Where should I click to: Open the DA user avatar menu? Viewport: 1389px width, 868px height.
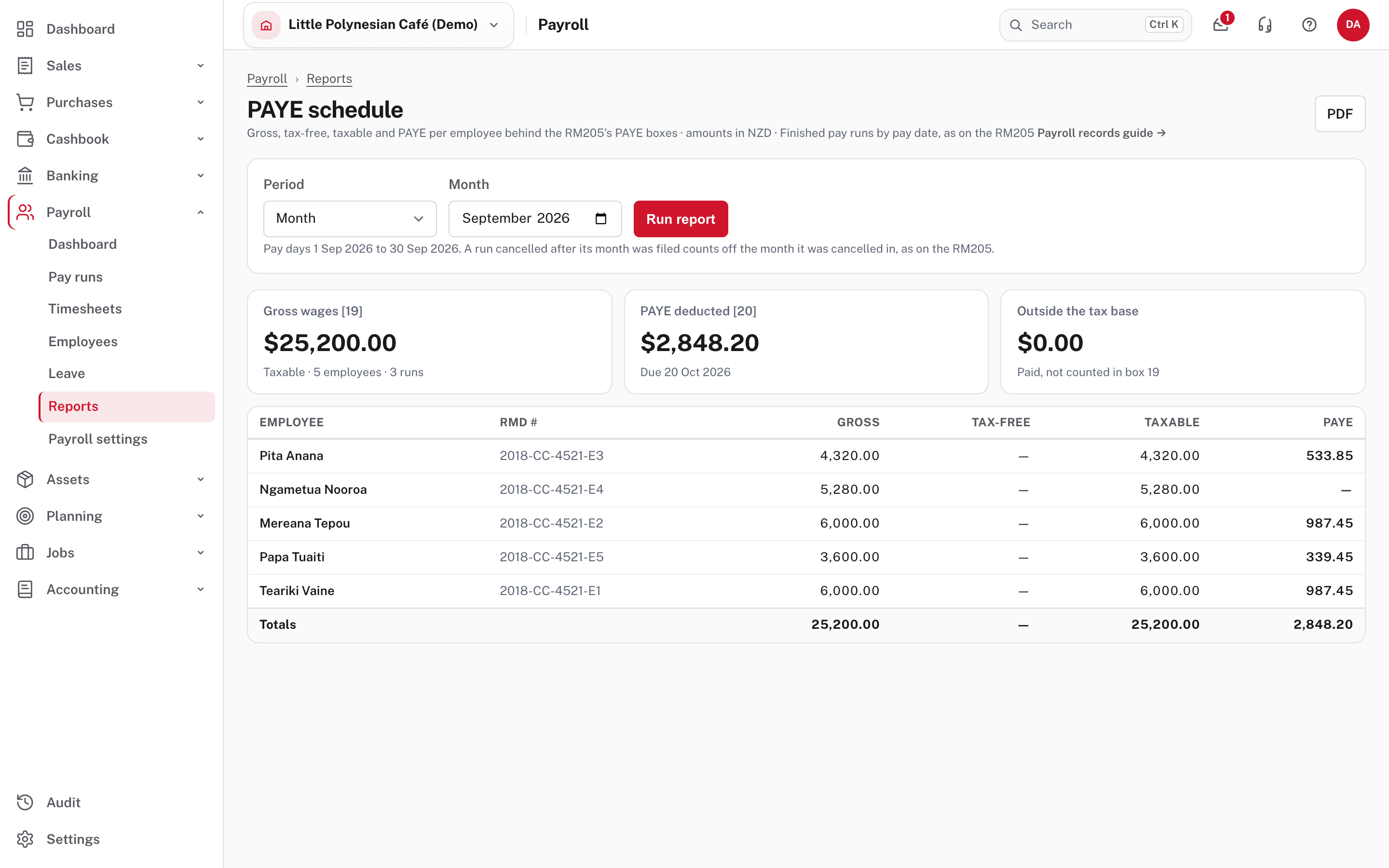coord(1353,25)
